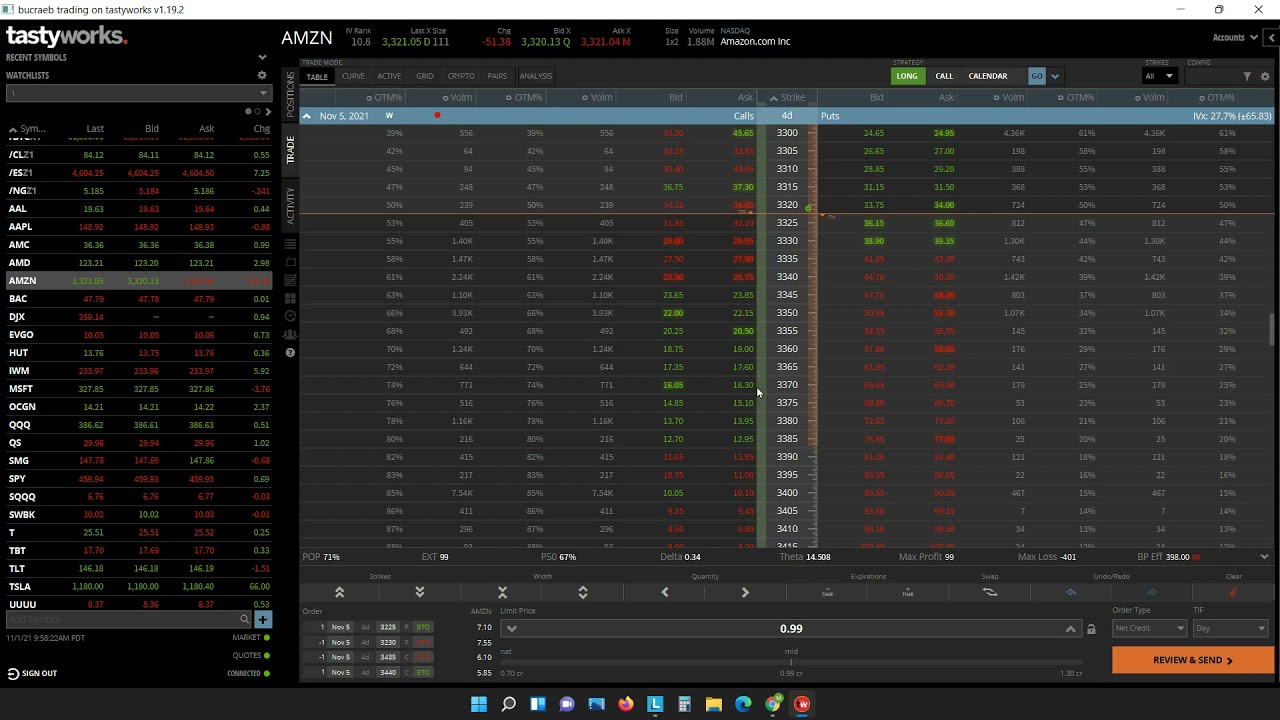Choose CALL strategy button
The height and width of the screenshot is (720, 1280).
(x=944, y=76)
